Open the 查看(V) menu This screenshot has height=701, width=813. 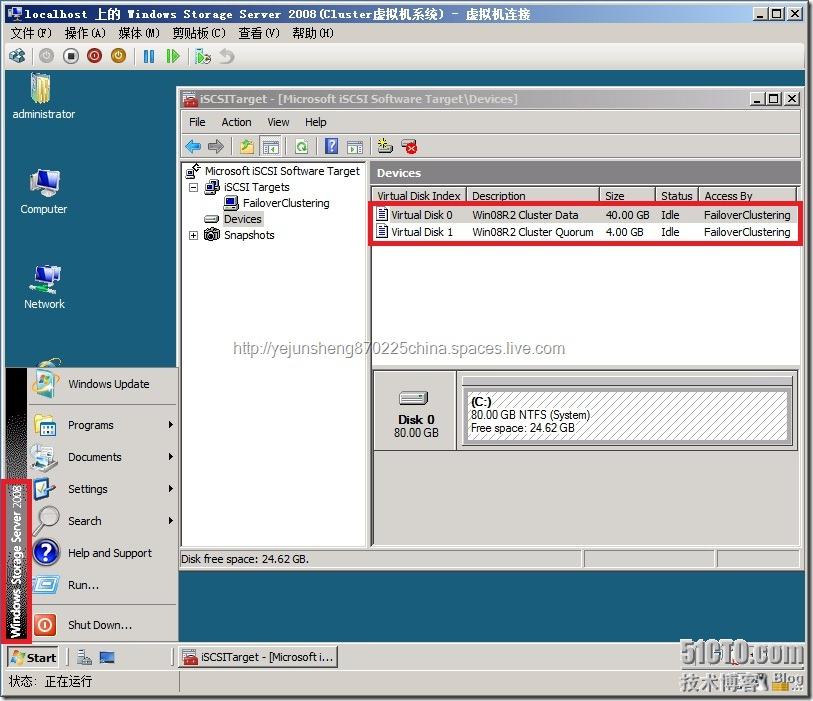coord(259,33)
